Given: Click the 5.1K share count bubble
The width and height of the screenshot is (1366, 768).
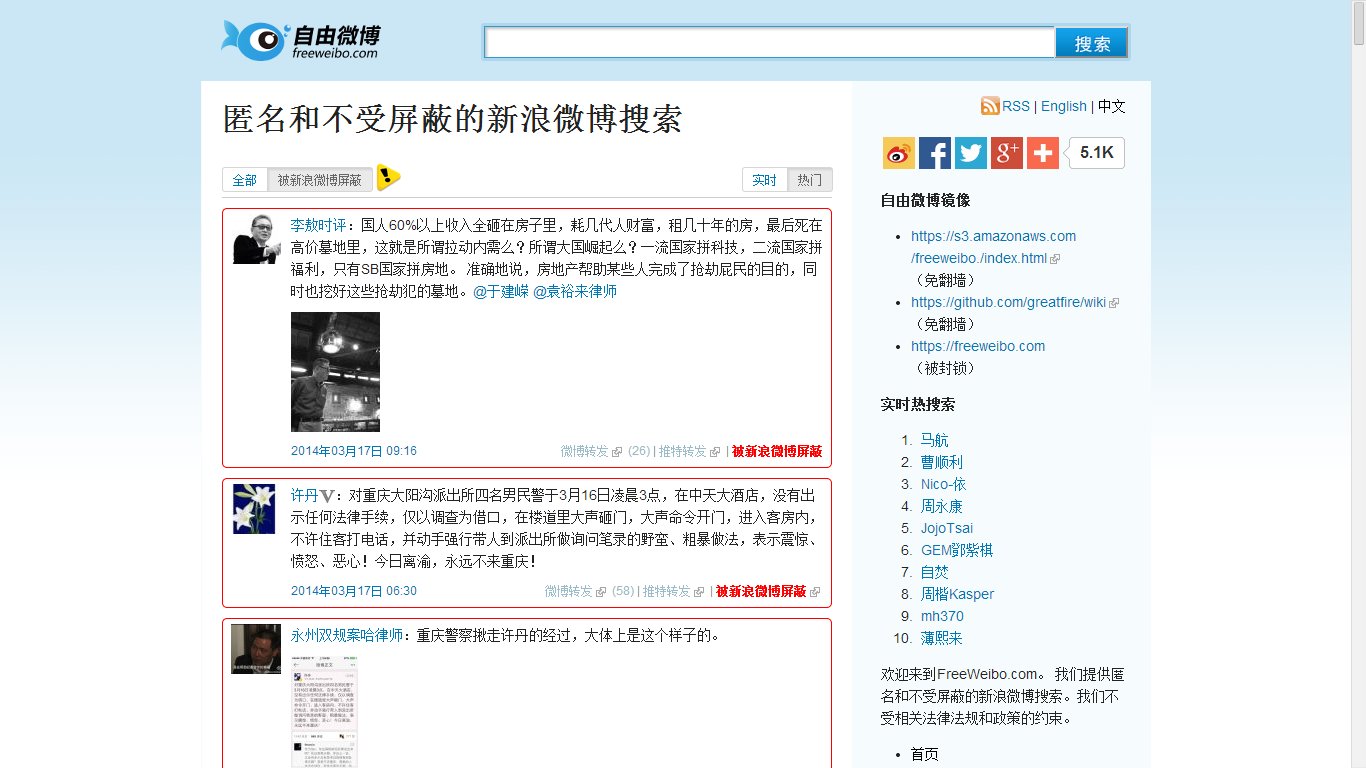Looking at the screenshot, I should pyautogui.click(x=1097, y=153).
